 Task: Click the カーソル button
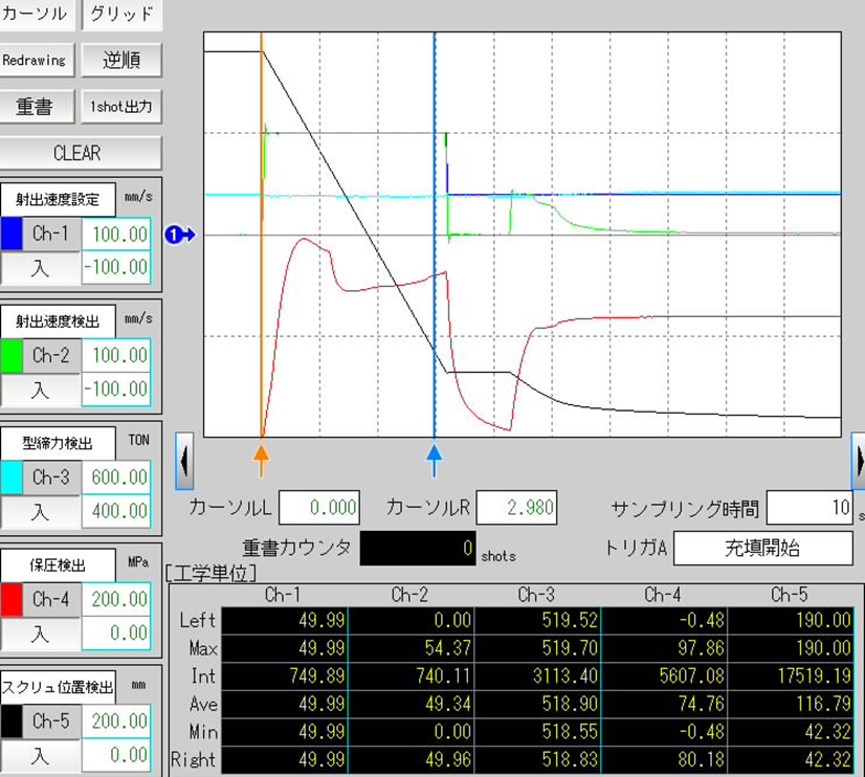tap(36, 14)
